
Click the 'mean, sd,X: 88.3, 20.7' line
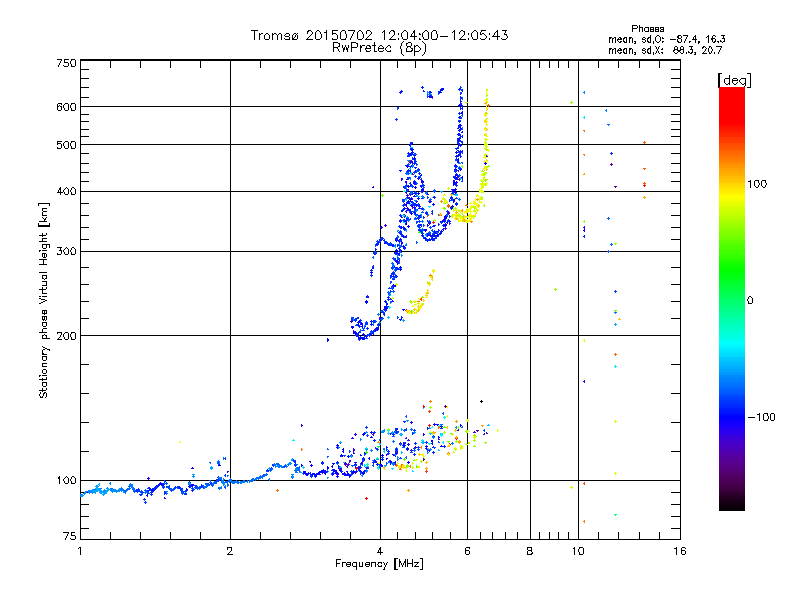(x=665, y=51)
